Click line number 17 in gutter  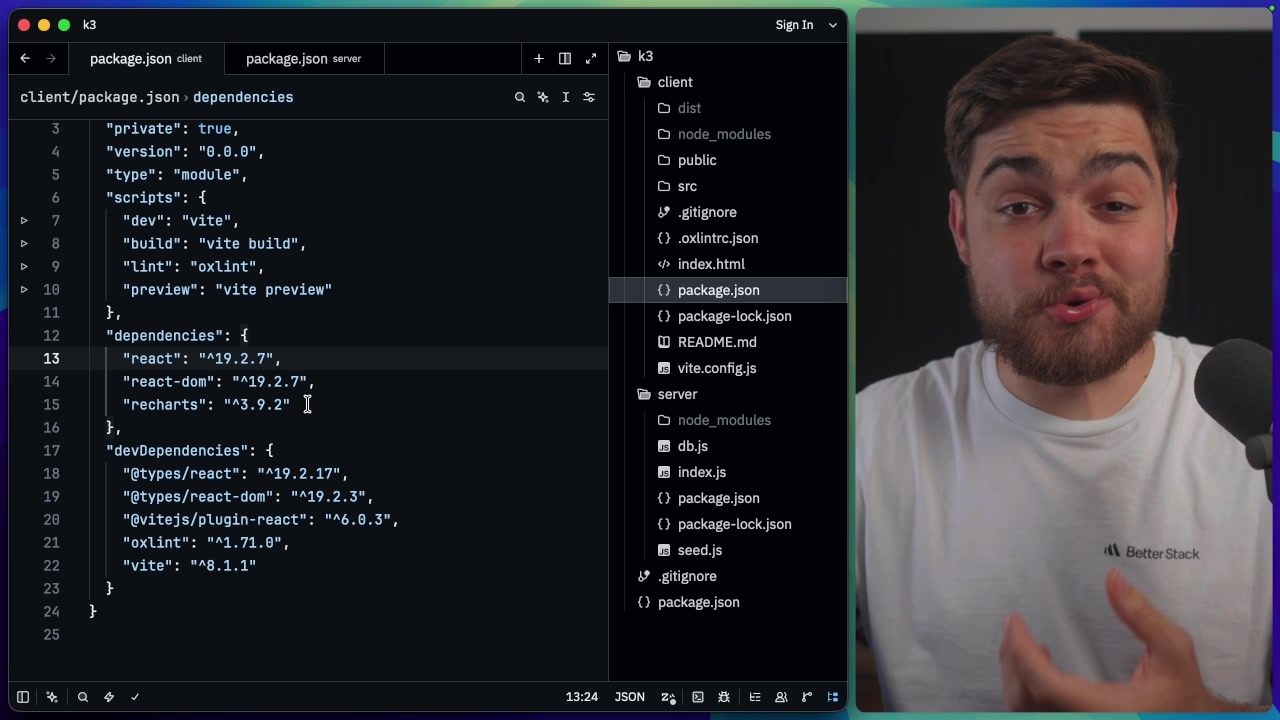click(x=51, y=451)
